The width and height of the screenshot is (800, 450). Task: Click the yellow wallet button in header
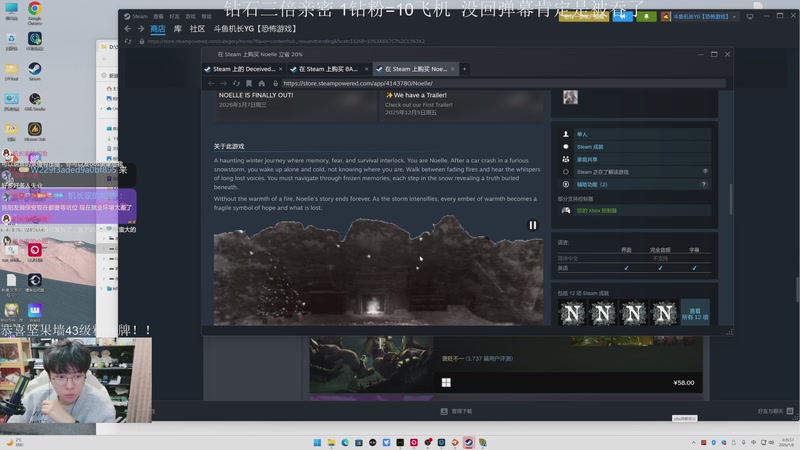[x=584, y=16]
